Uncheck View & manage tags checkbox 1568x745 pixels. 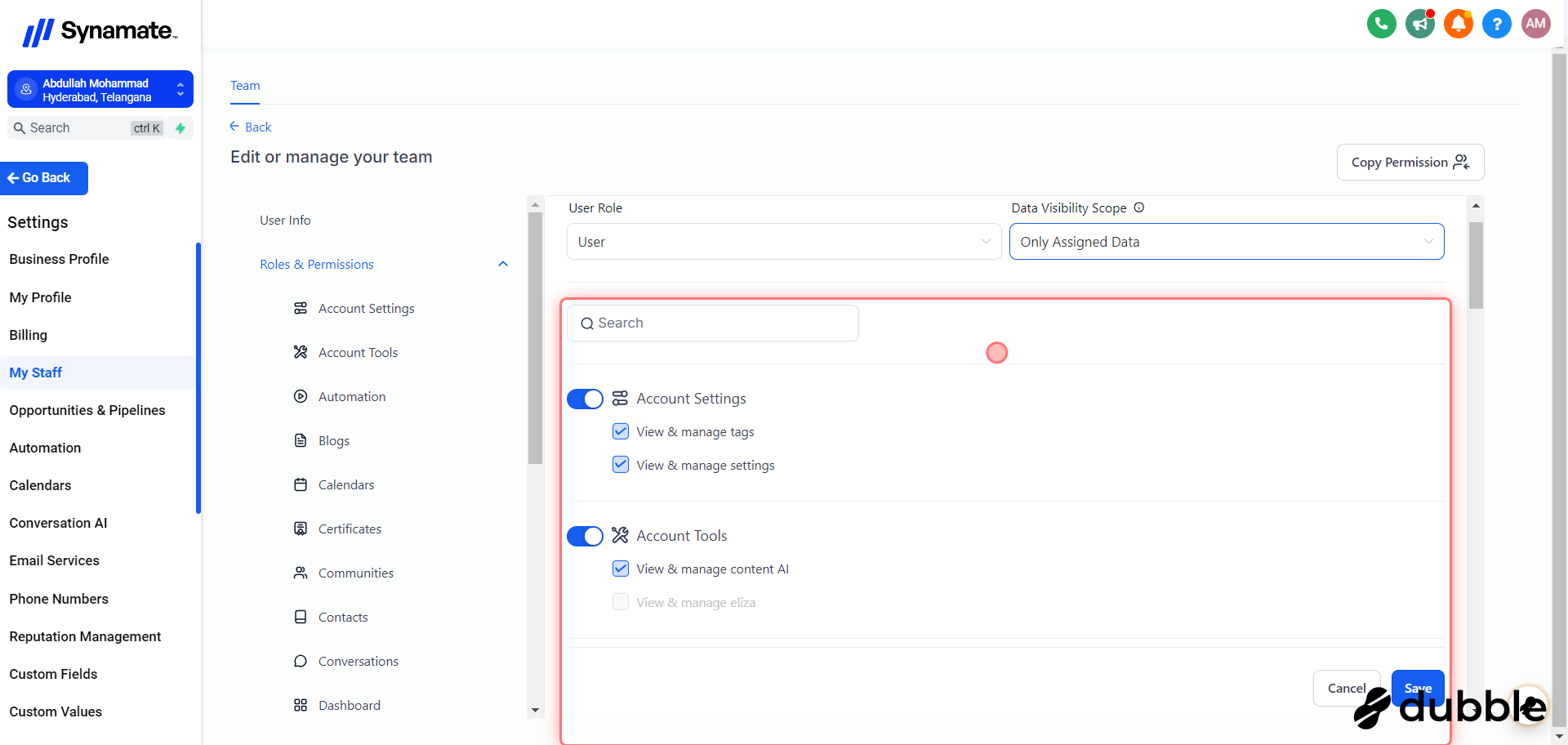pos(621,431)
